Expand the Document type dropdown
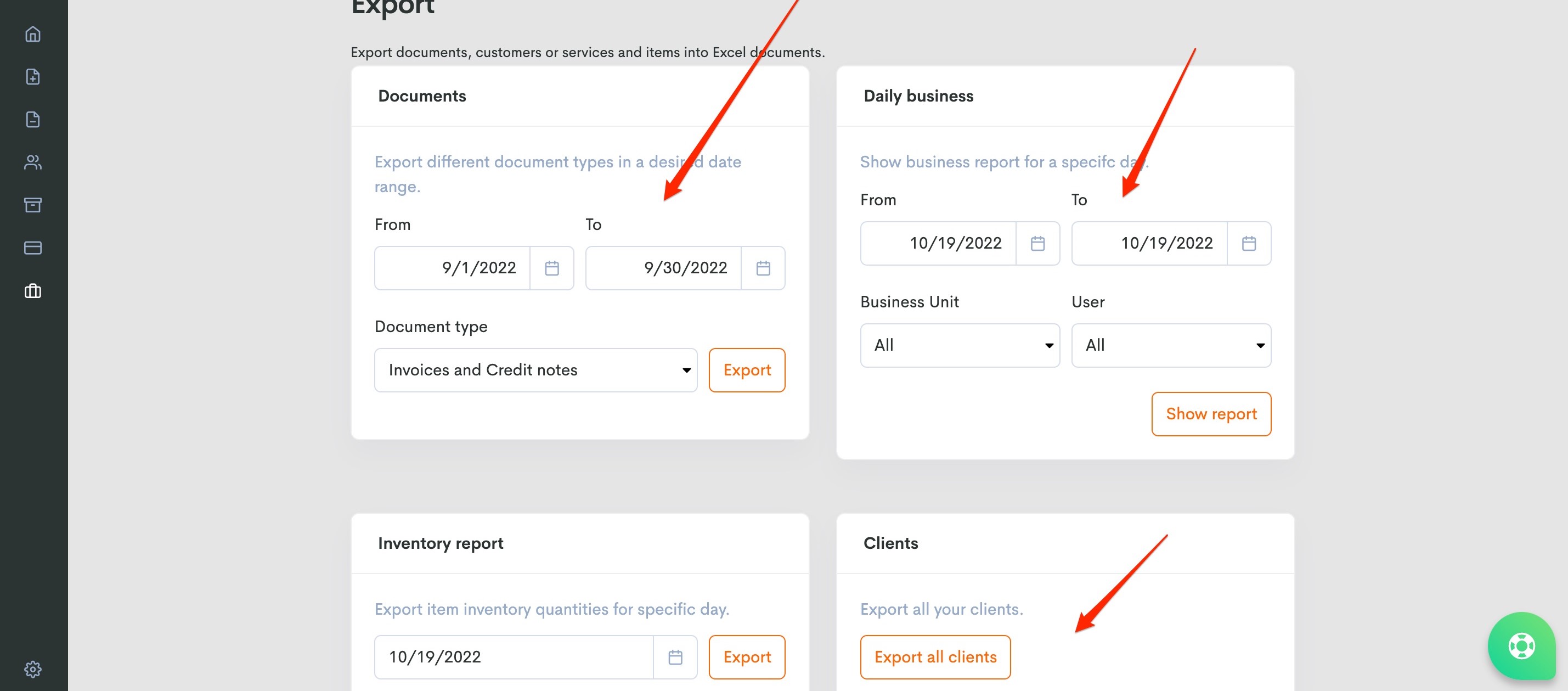The width and height of the screenshot is (1568, 691). 535,370
